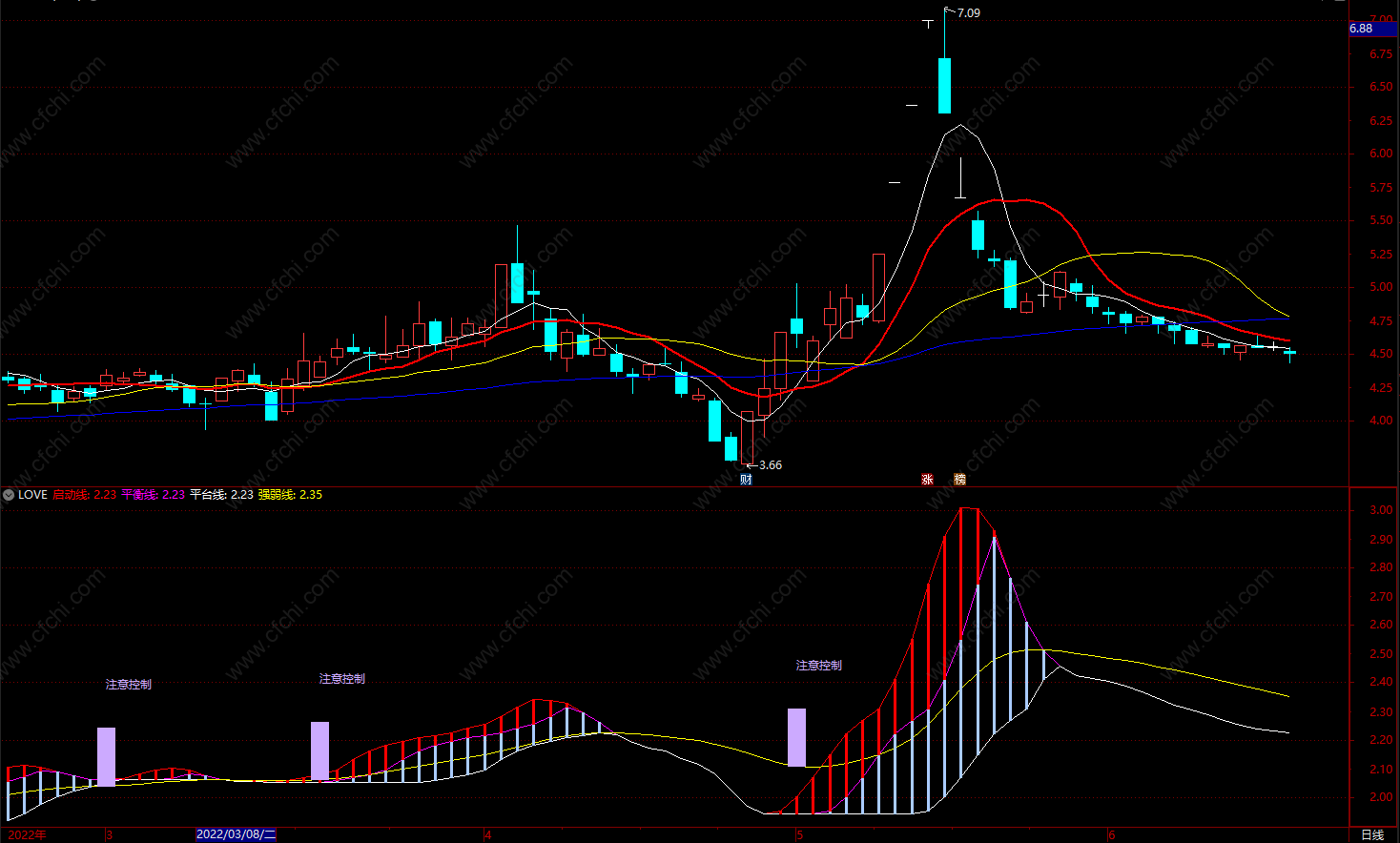Image resolution: width=1400 pixels, height=843 pixels.
Task: Click month 5 marker on time axis
Action: pyautogui.click(x=800, y=834)
